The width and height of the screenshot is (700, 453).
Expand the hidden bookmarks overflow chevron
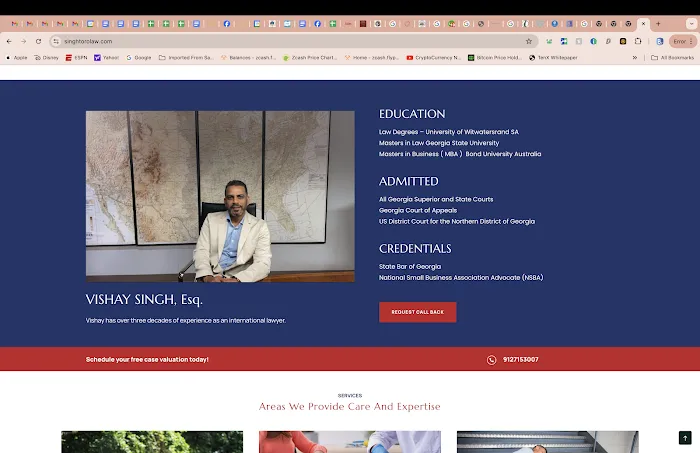(634, 58)
